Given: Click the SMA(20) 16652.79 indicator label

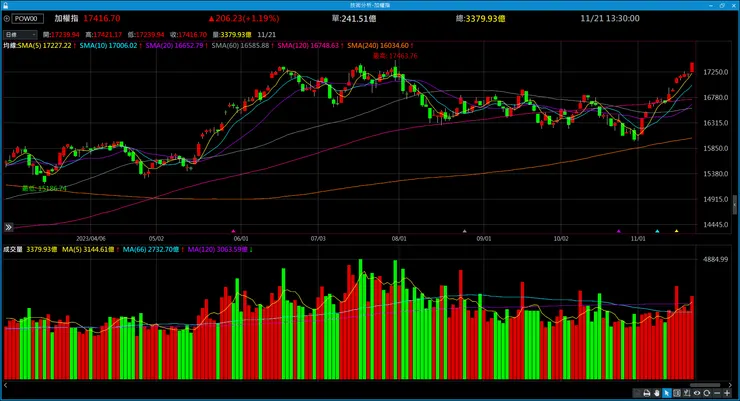Looking at the screenshot, I should pos(176,46).
